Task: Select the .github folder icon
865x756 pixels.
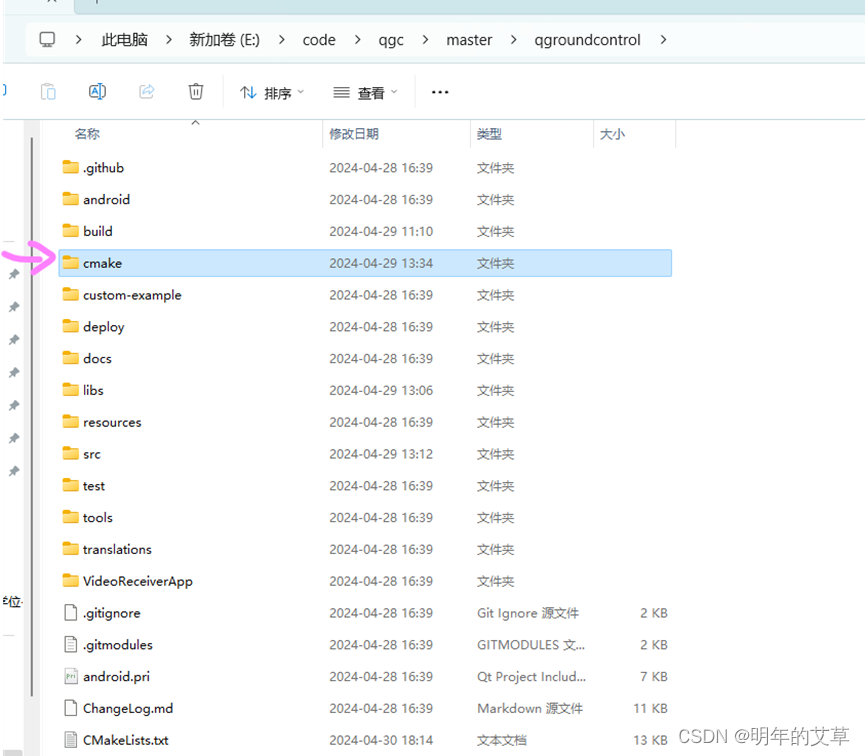Action: (71, 167)
